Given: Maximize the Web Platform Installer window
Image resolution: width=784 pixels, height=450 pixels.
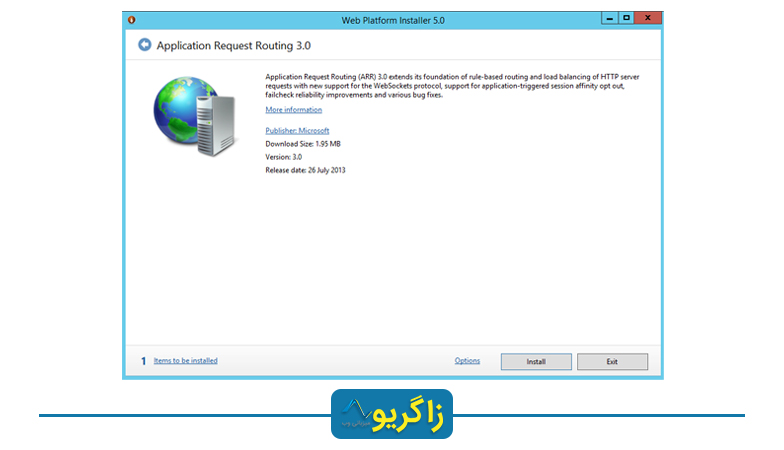Looking at the screenshot, I should tap(626, 18).
